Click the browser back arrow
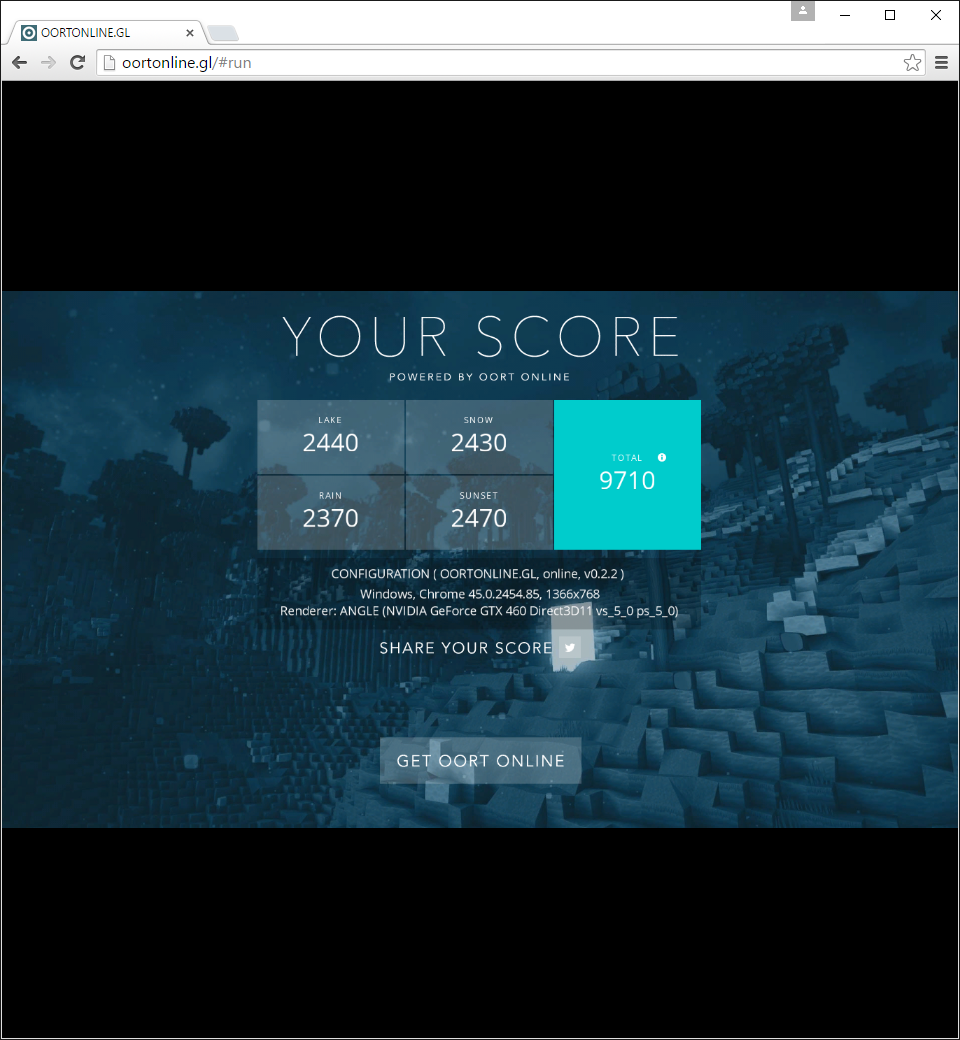Image resolution: width=960 pixels, height=1040 pixels. (20, 62)
